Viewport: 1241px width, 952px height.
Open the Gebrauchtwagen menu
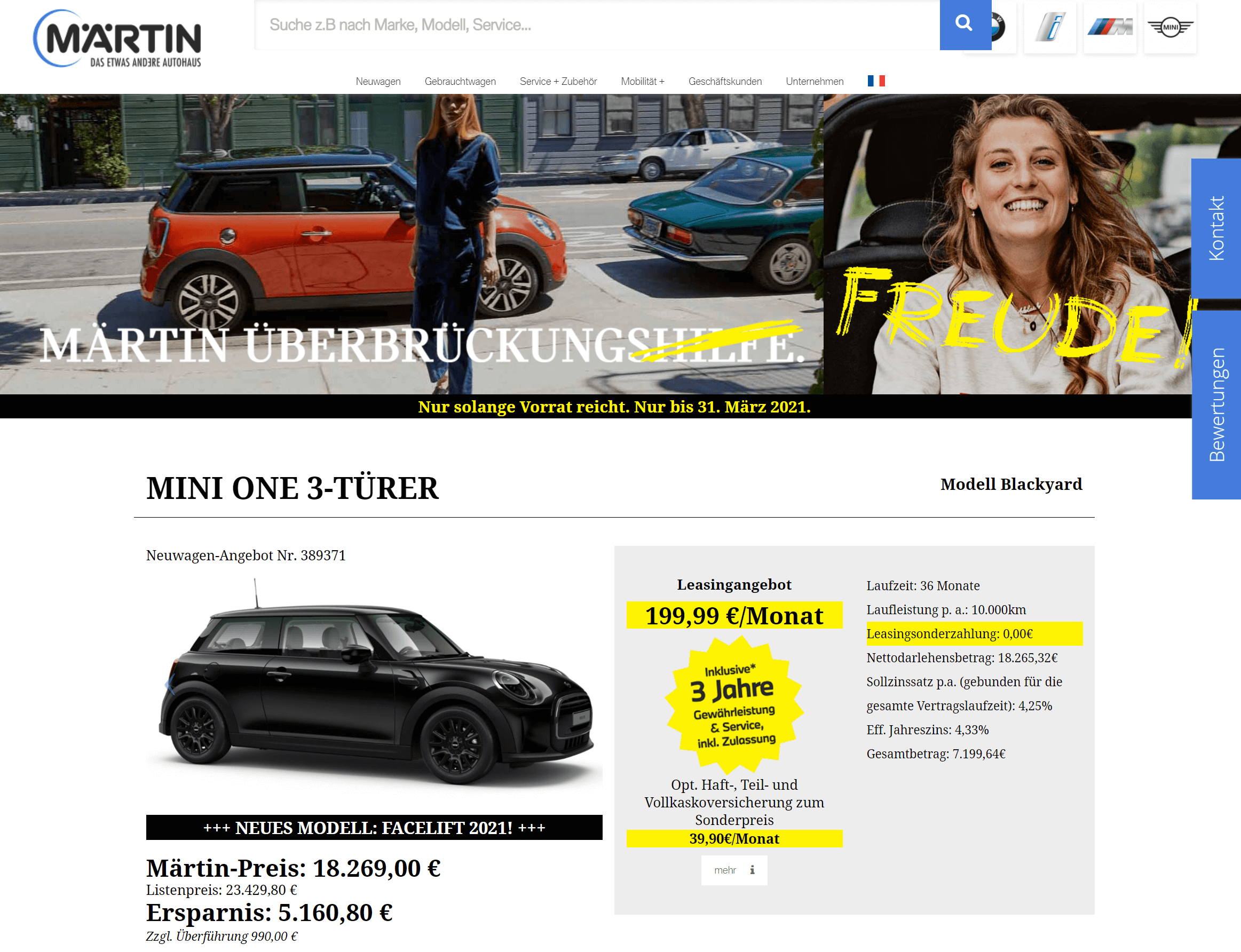460,82
